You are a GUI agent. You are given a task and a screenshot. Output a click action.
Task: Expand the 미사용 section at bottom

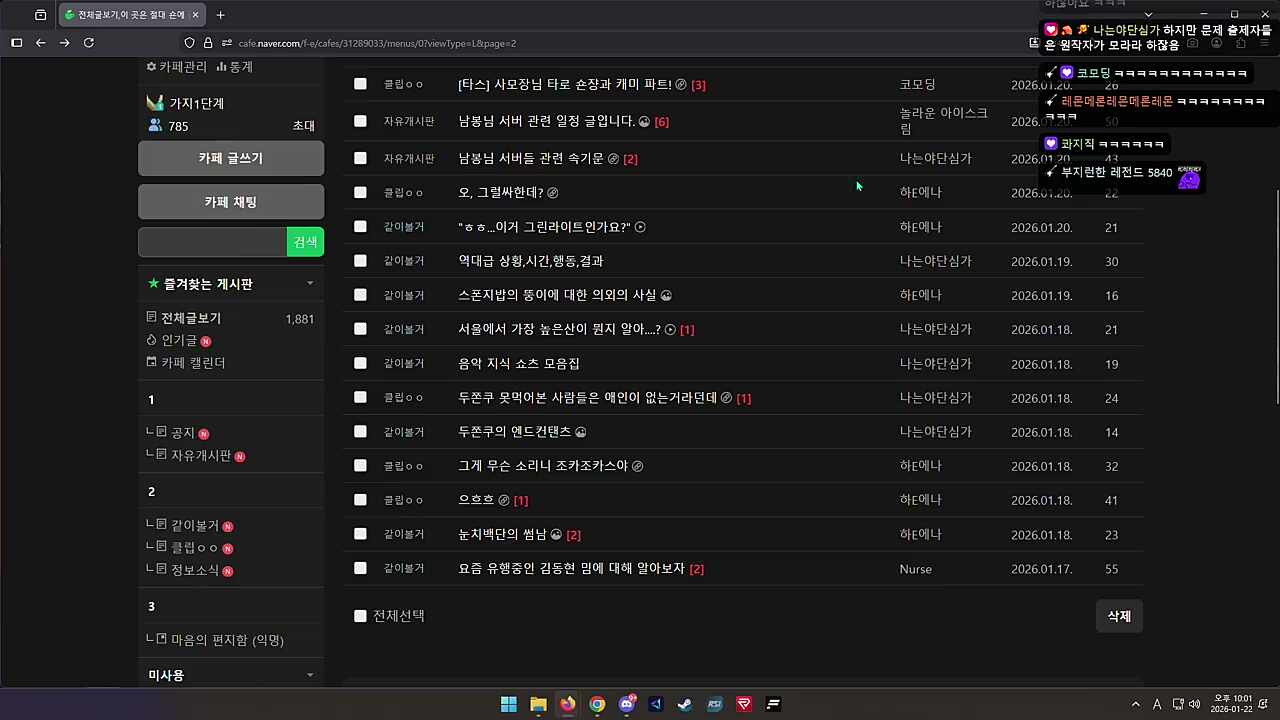[310, 675]
